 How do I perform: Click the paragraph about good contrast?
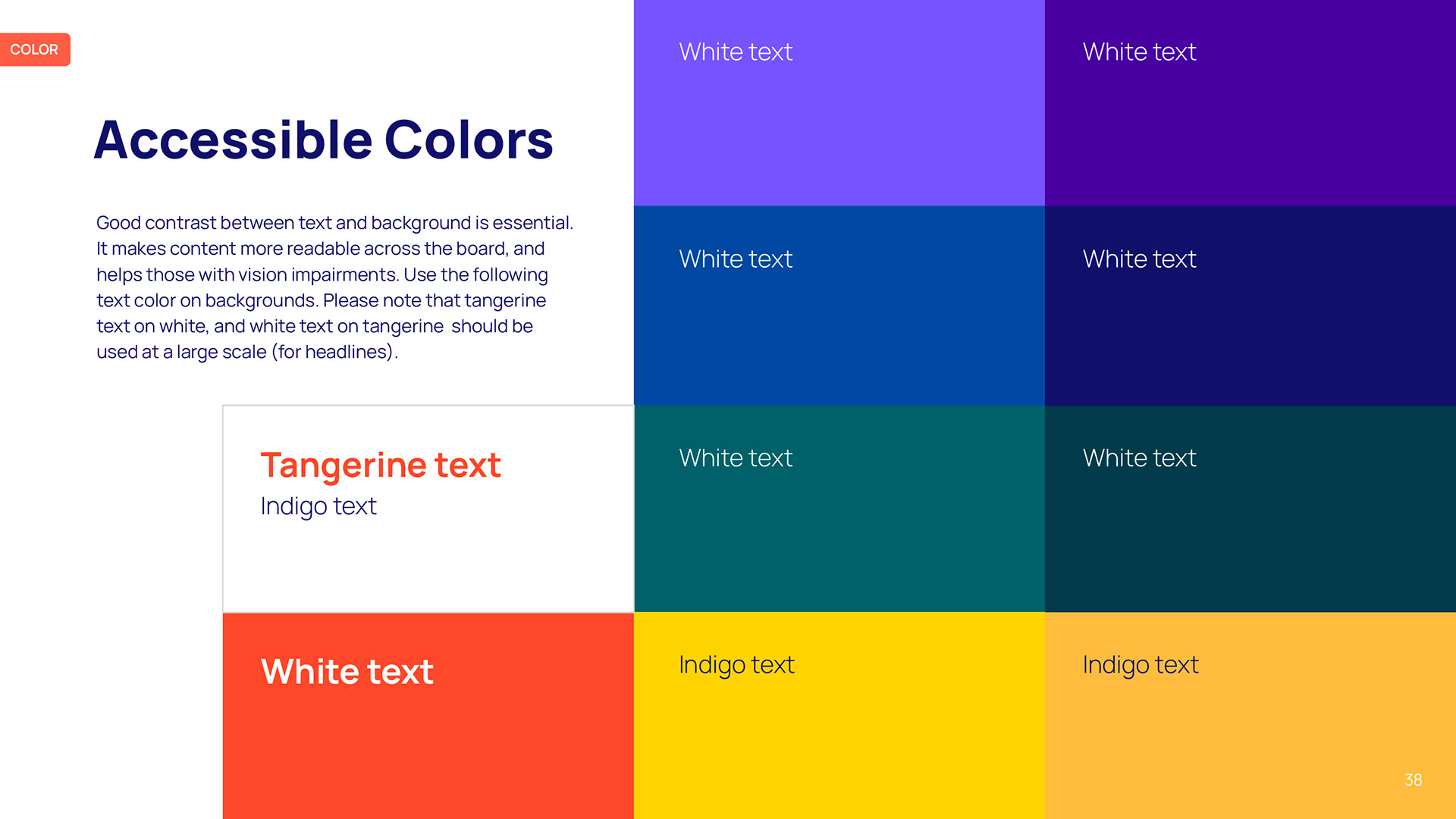[334, 287]
